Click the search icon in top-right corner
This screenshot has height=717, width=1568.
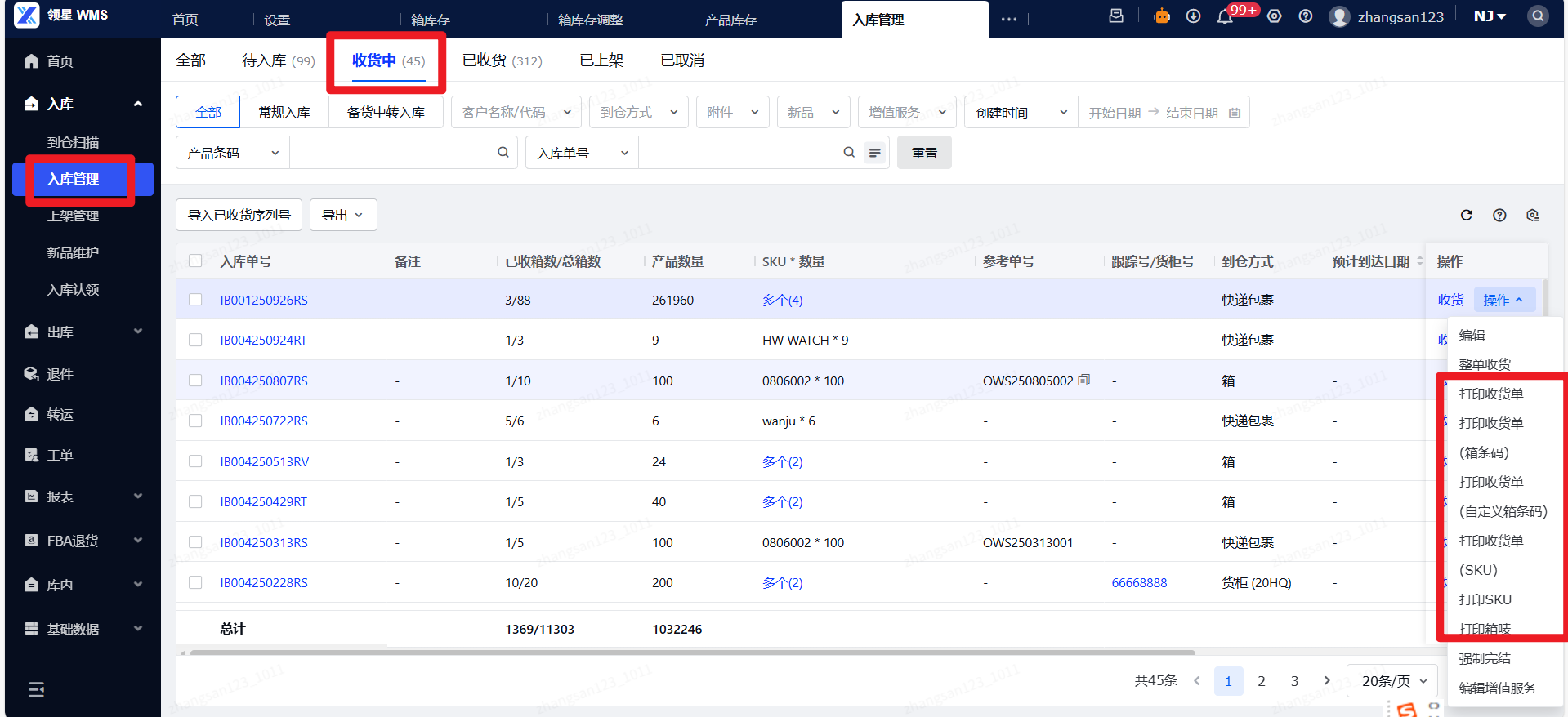point(1537,16)
